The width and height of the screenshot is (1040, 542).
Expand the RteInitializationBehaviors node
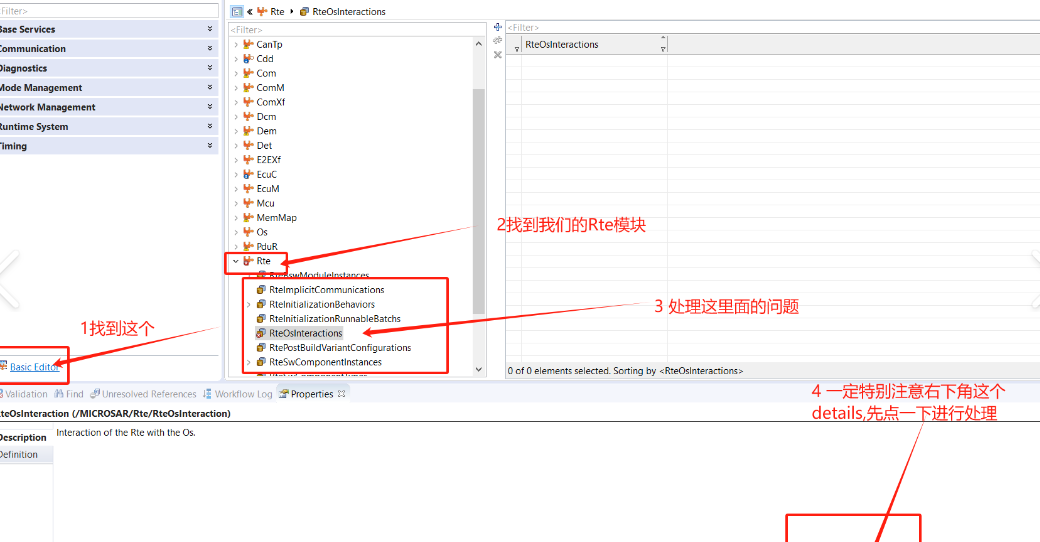tap(249, 305)
